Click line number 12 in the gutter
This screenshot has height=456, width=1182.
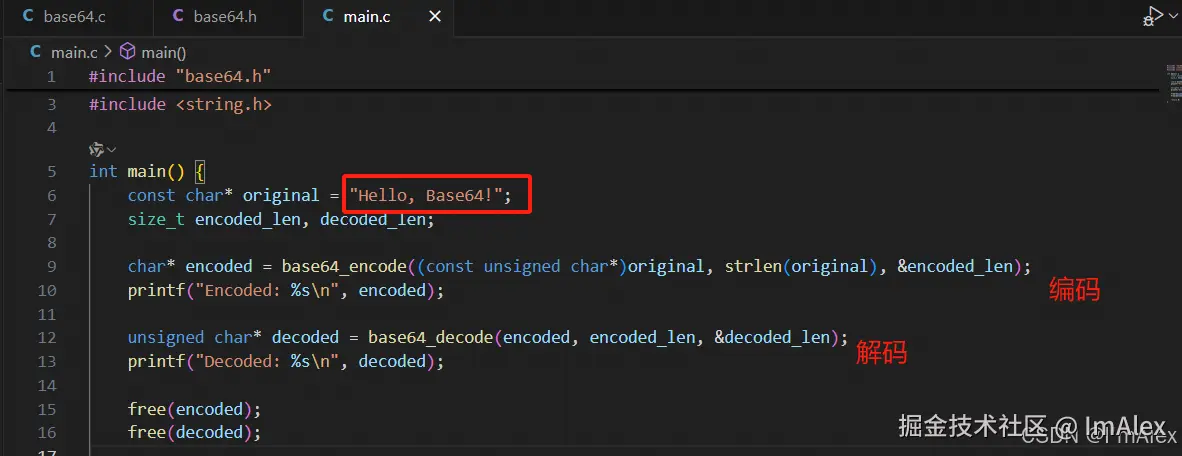(46, 338)
